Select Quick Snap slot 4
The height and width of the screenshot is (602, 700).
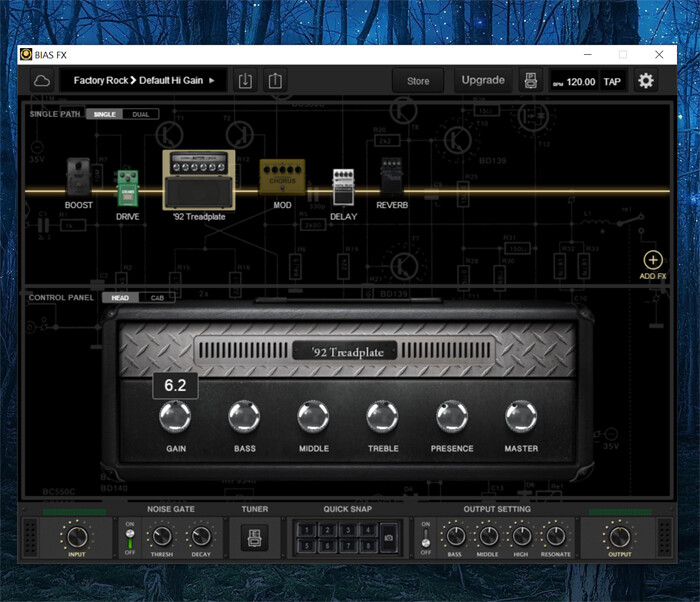click(368, 530)
